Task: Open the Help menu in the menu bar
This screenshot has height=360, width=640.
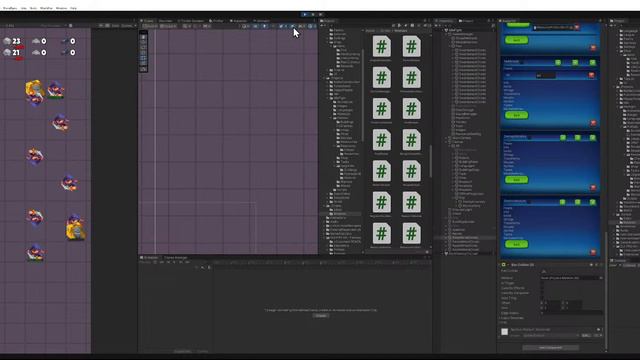Action: pyautogui.click(x=73, y=8)
